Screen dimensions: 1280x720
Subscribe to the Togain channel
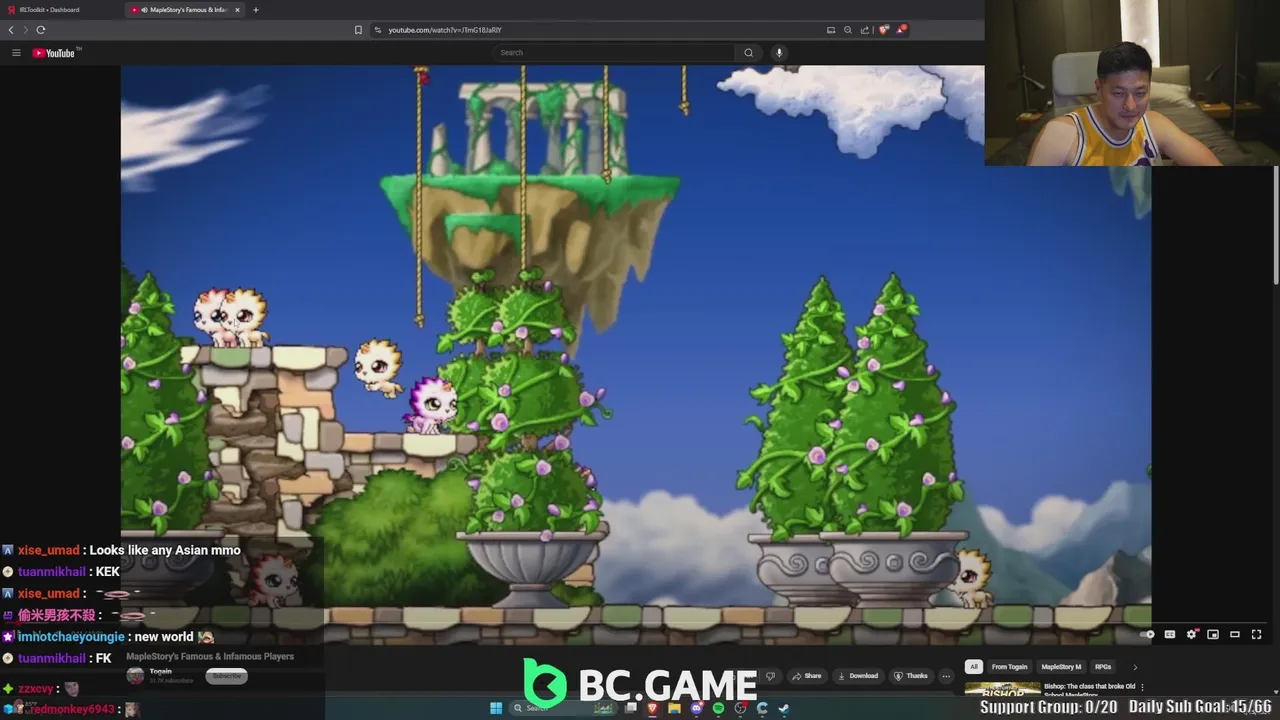(x=227, y=676)
